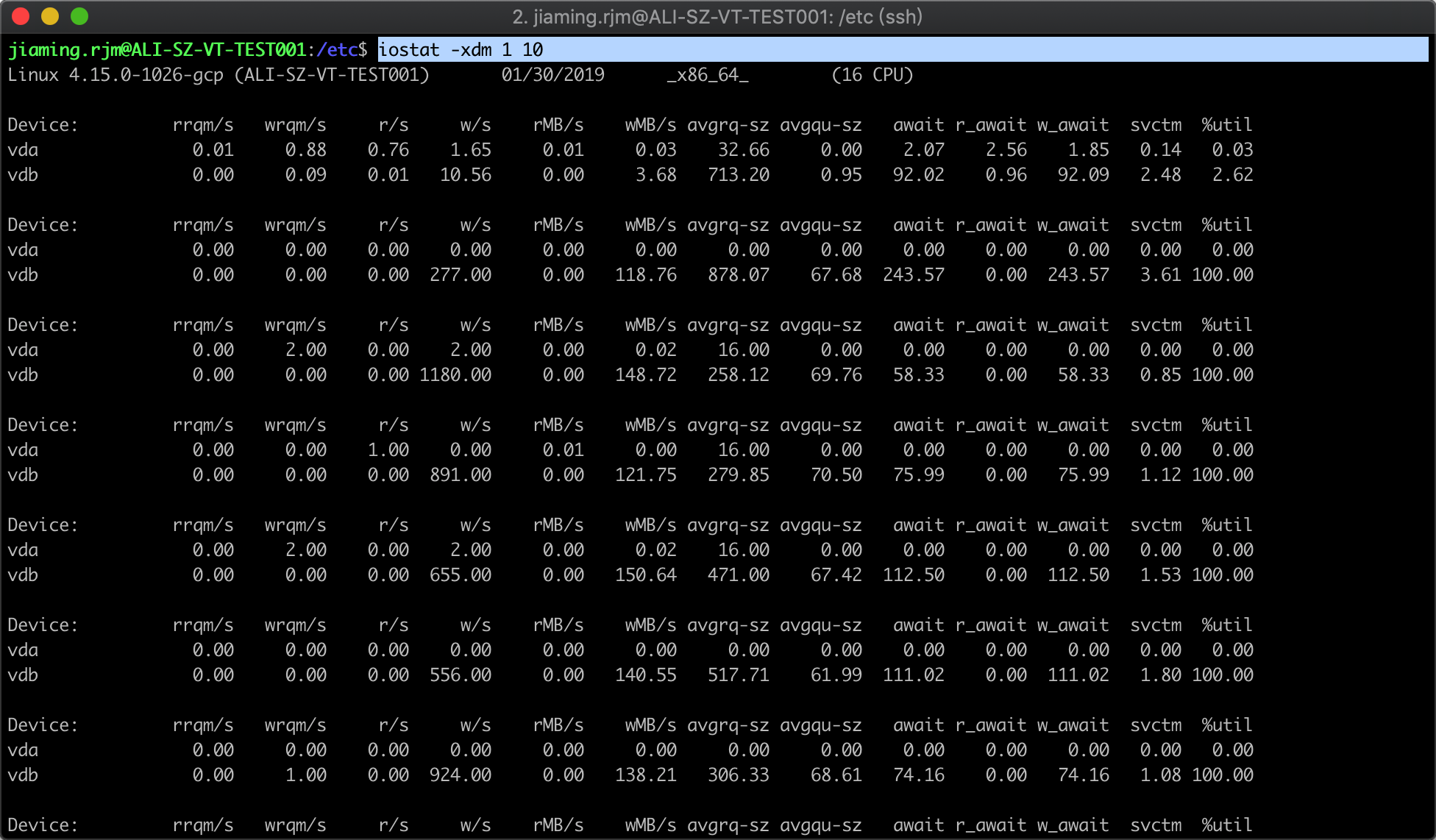
Task: Select the 243.57 await value for vdb
Action: click(x=914, y=275)
